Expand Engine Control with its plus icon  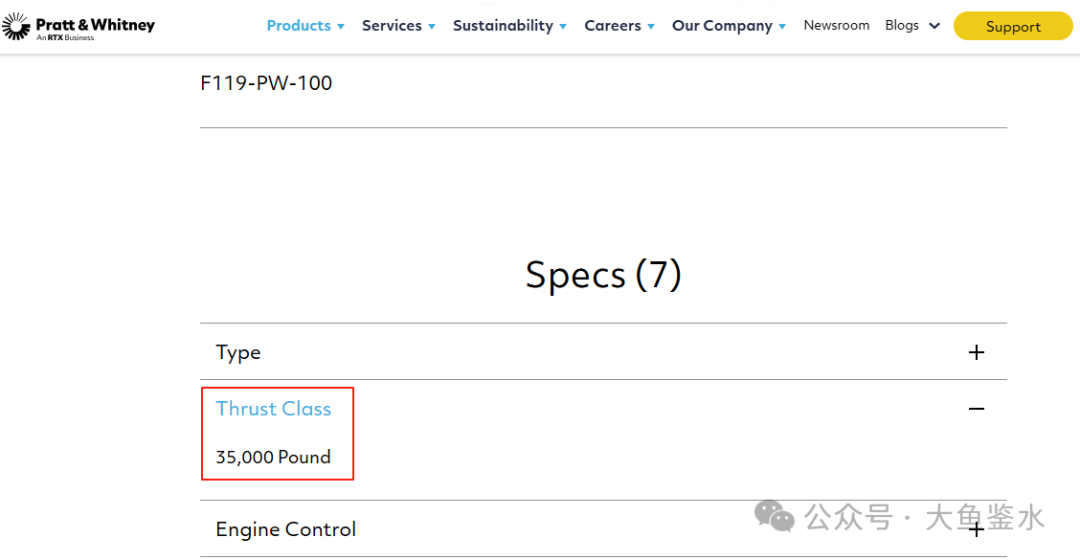[x=976, y=529]
